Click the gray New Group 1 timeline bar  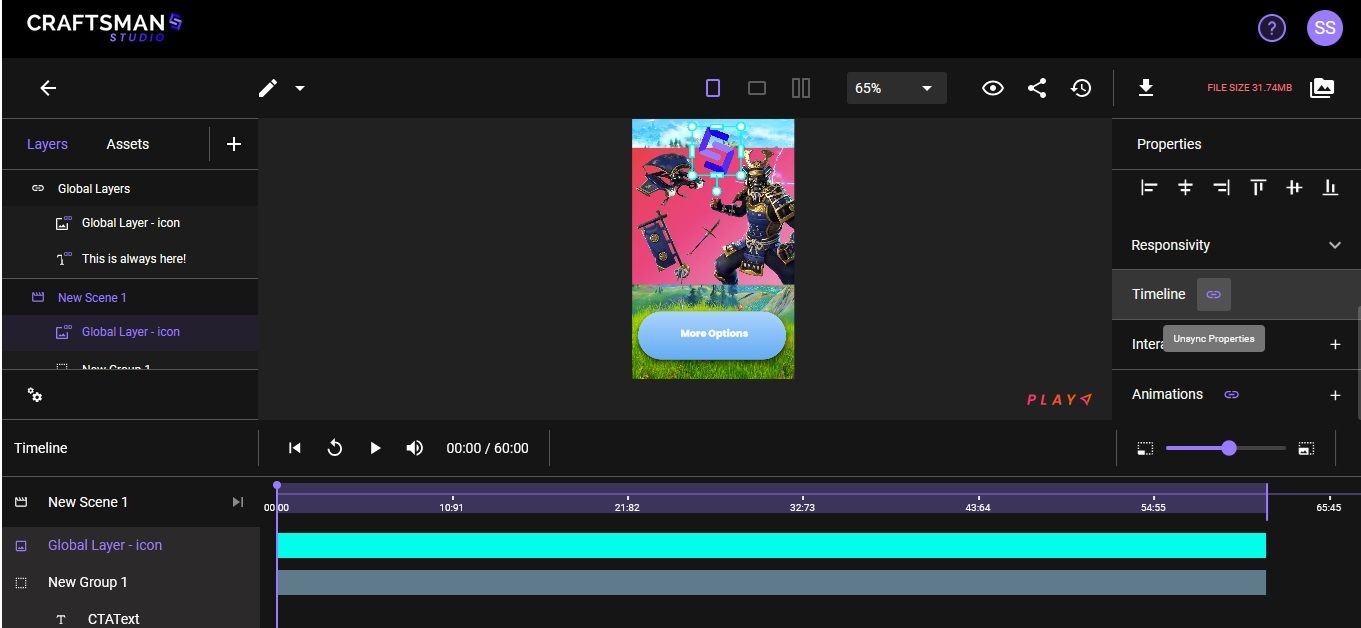point(771,582)
